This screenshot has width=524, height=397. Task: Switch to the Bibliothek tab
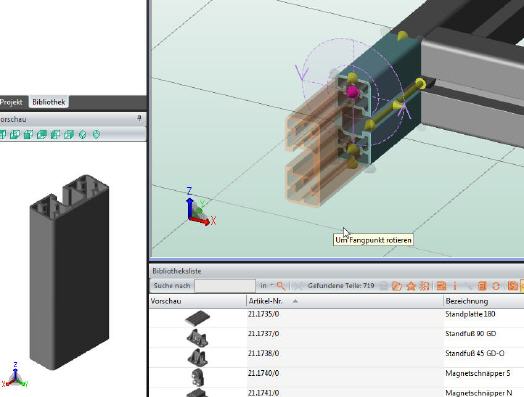(48, 102)
